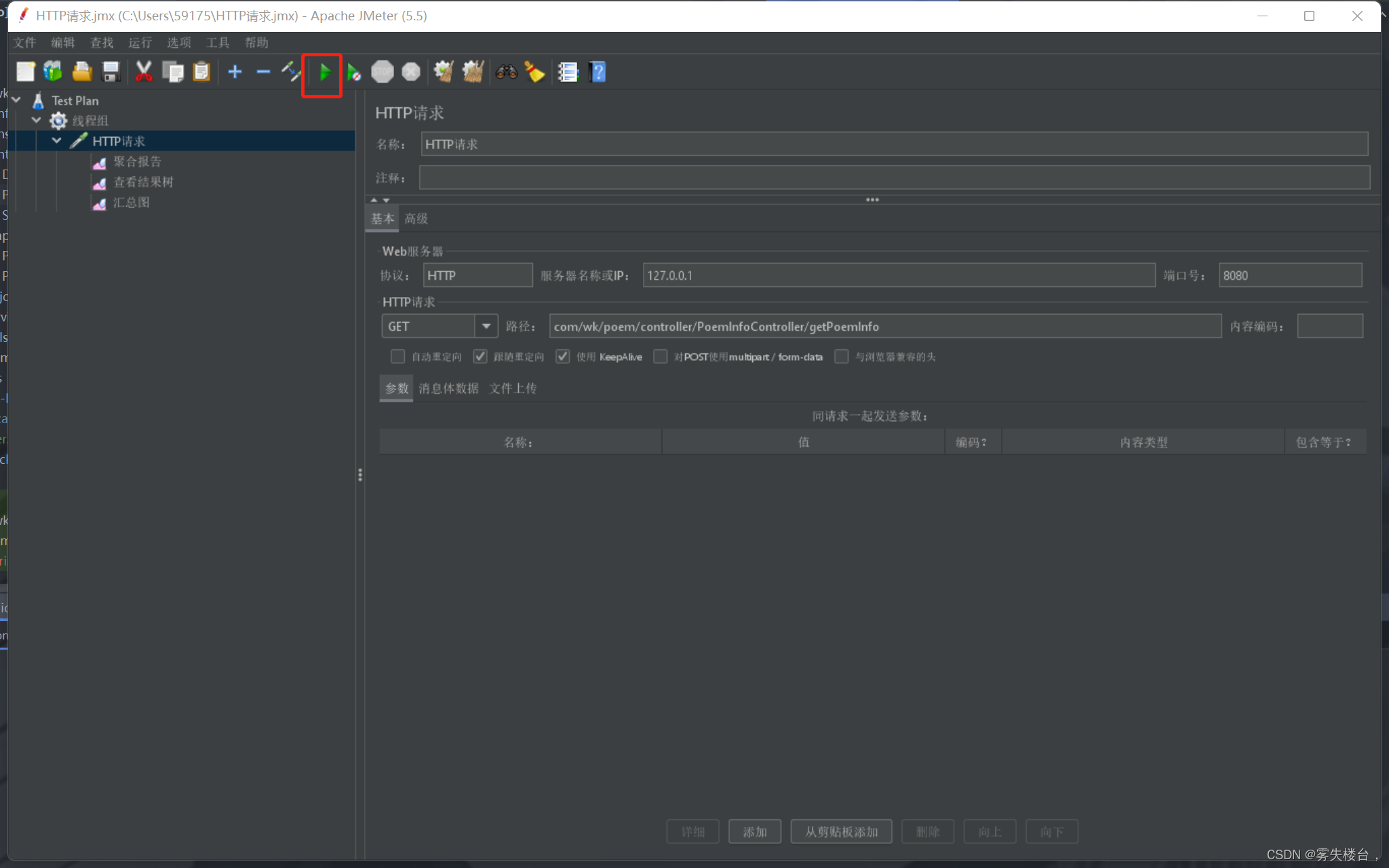
Task: Click the 注释 input field
Action: (894, 178)
